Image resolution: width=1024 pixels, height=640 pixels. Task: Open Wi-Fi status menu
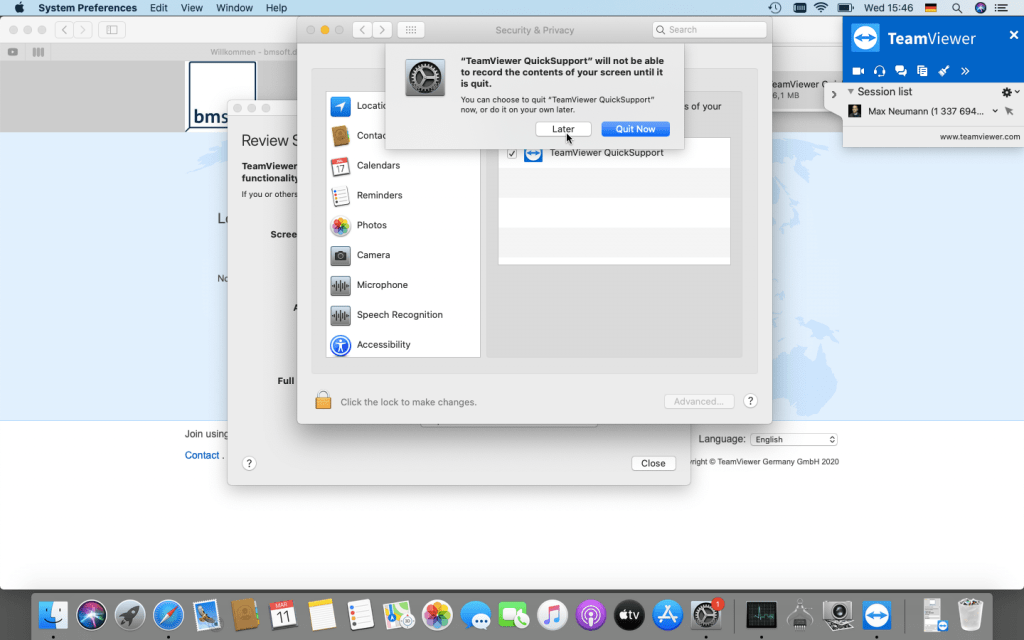coord(821,8)
